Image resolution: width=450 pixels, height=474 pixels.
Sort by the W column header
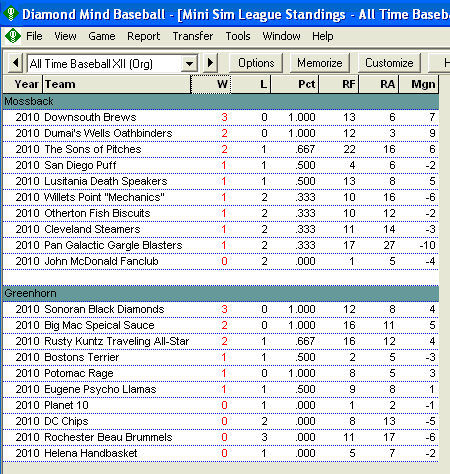coord(211,84)
